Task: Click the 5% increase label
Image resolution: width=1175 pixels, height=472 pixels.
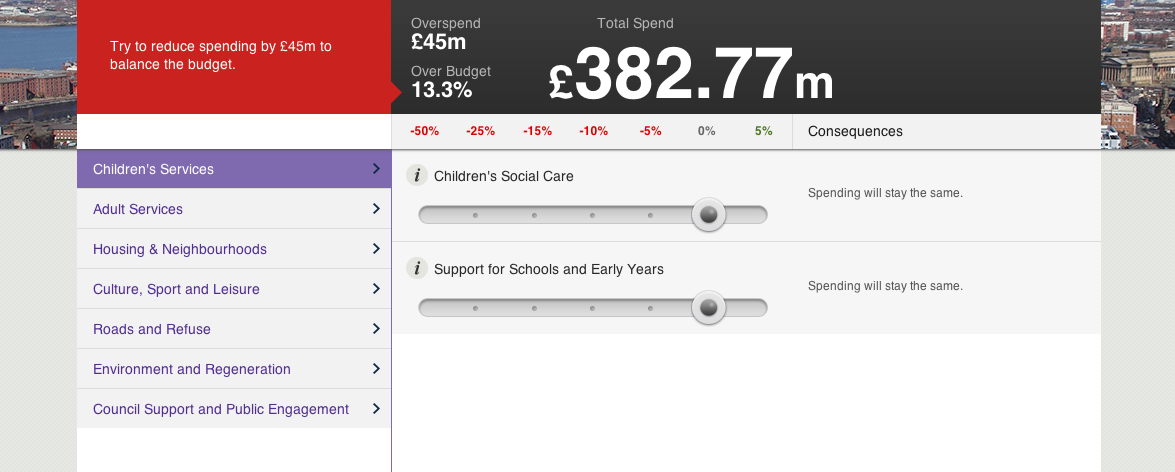Action: click(764, 131)
